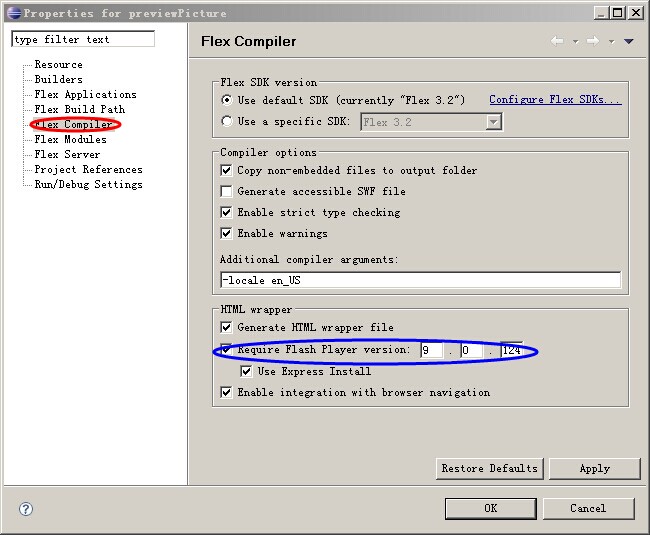650x535 pixels.
Task: Toggle Enable warnings checkbox
Action: (x=226, y=233)
